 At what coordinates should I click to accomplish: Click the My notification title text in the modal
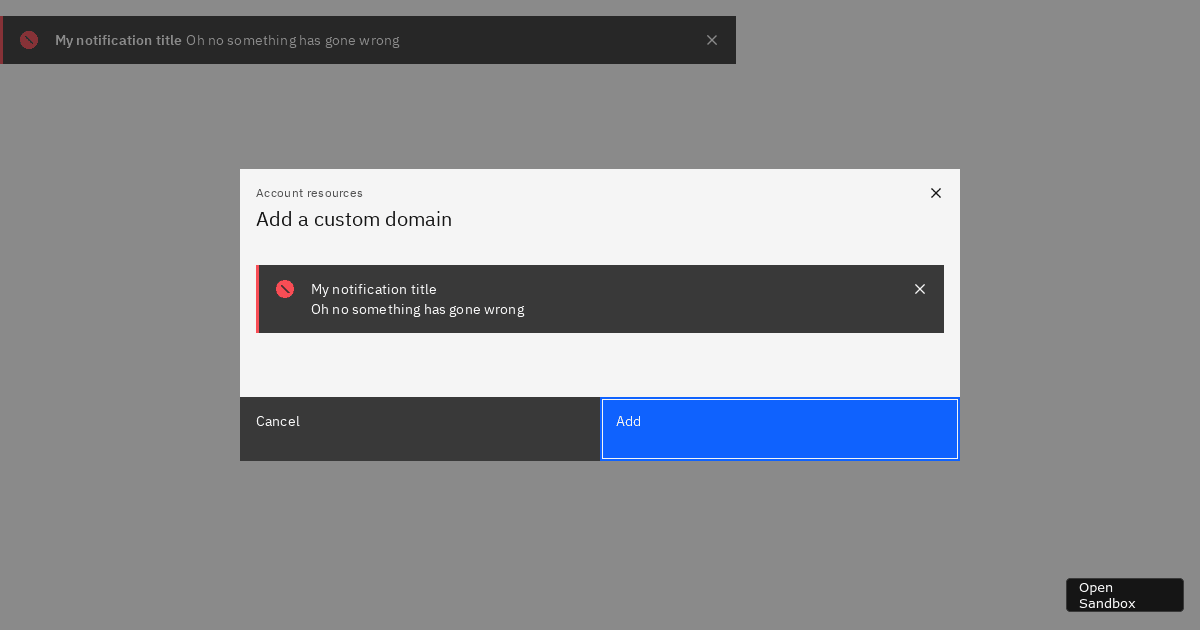[x=374, y=289]
